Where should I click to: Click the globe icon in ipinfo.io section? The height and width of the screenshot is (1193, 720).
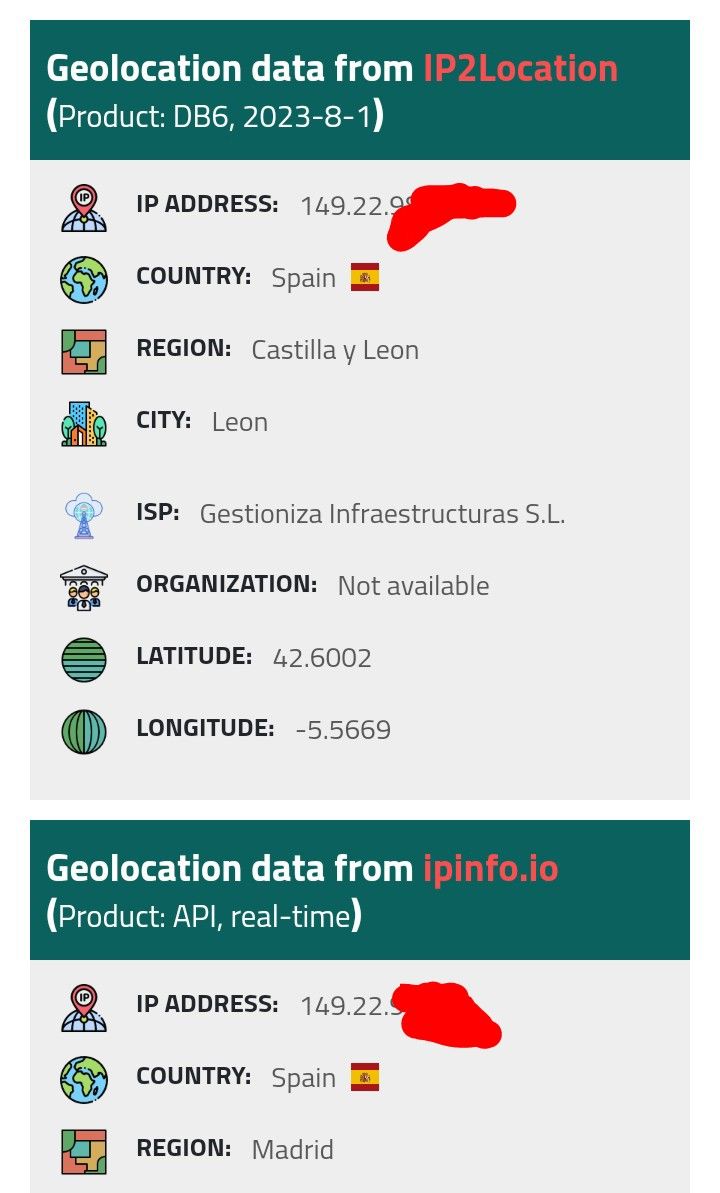84,1079
